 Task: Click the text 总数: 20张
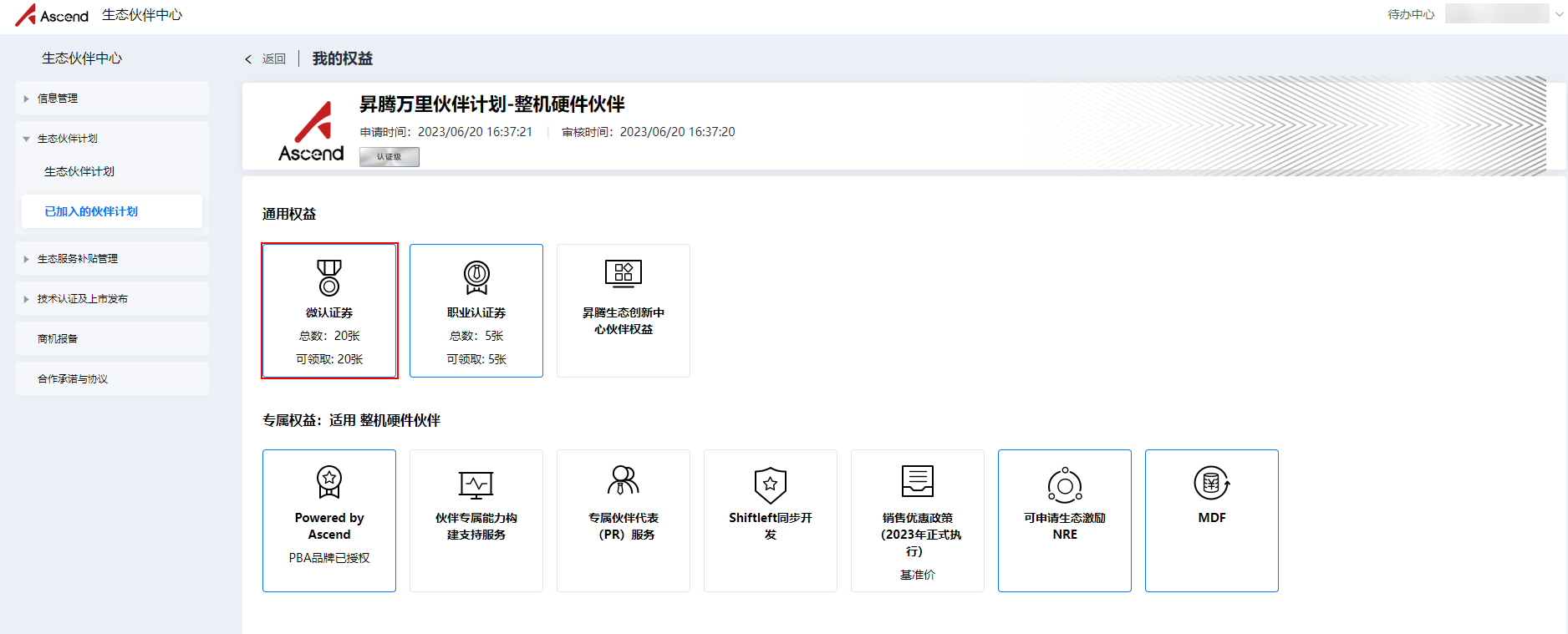pos(329,336)
